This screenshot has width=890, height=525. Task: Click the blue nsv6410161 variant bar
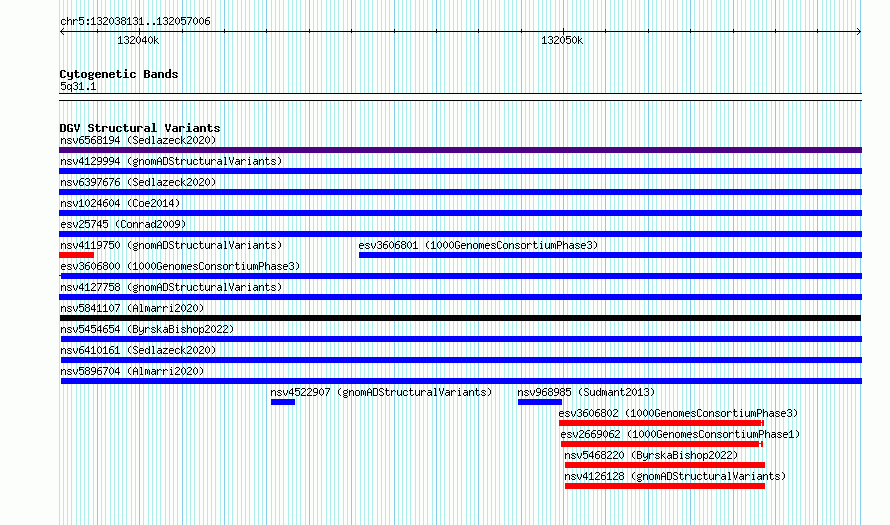[x=461, y=360]
